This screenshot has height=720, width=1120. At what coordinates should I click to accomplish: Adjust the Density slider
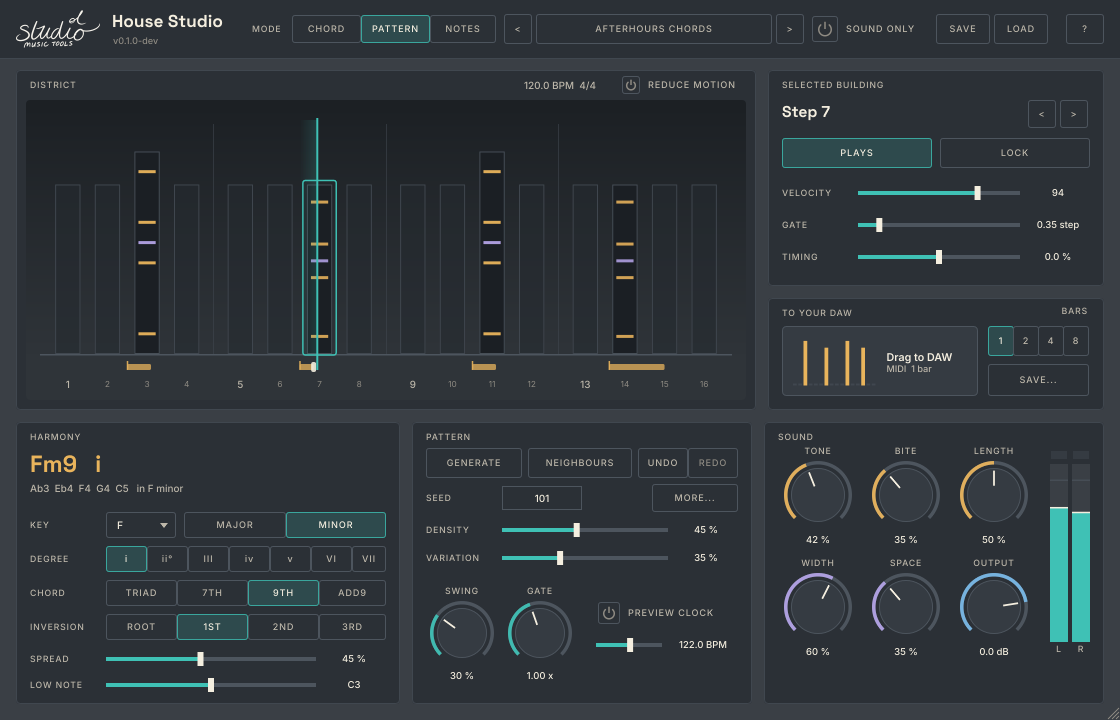(585, 530)
